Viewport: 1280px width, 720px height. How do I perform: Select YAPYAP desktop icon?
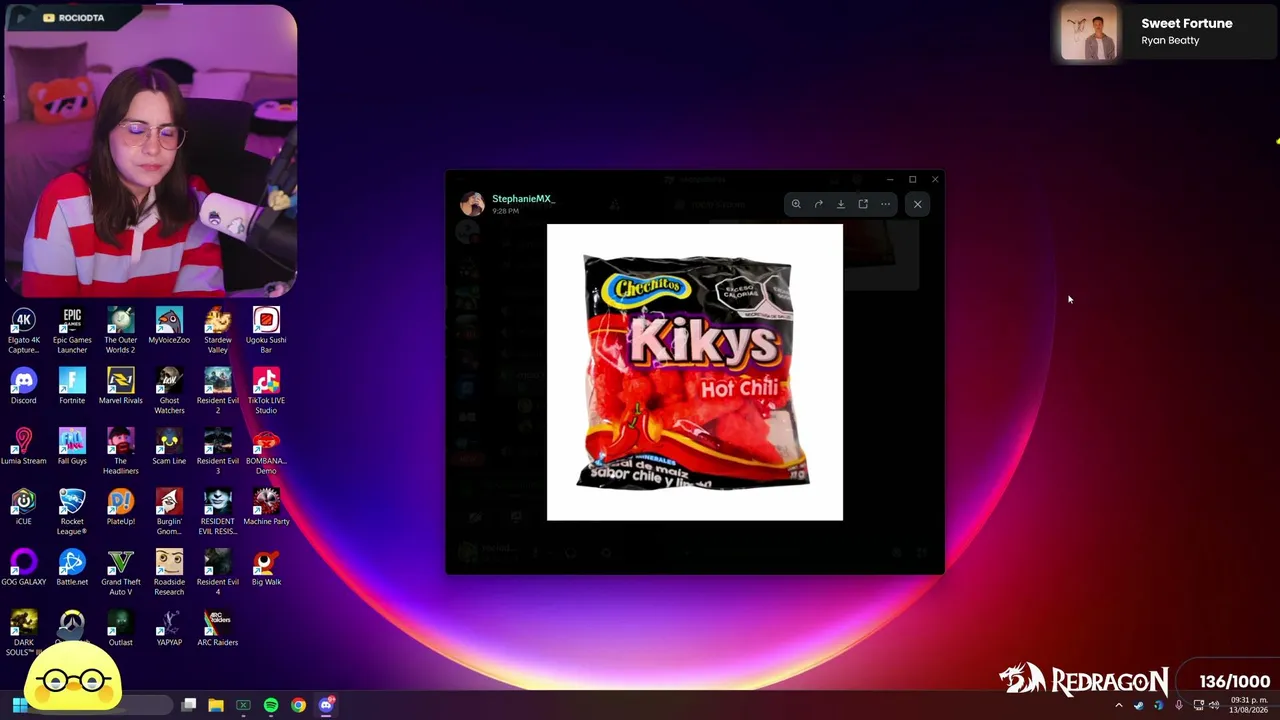coord(169,628)
